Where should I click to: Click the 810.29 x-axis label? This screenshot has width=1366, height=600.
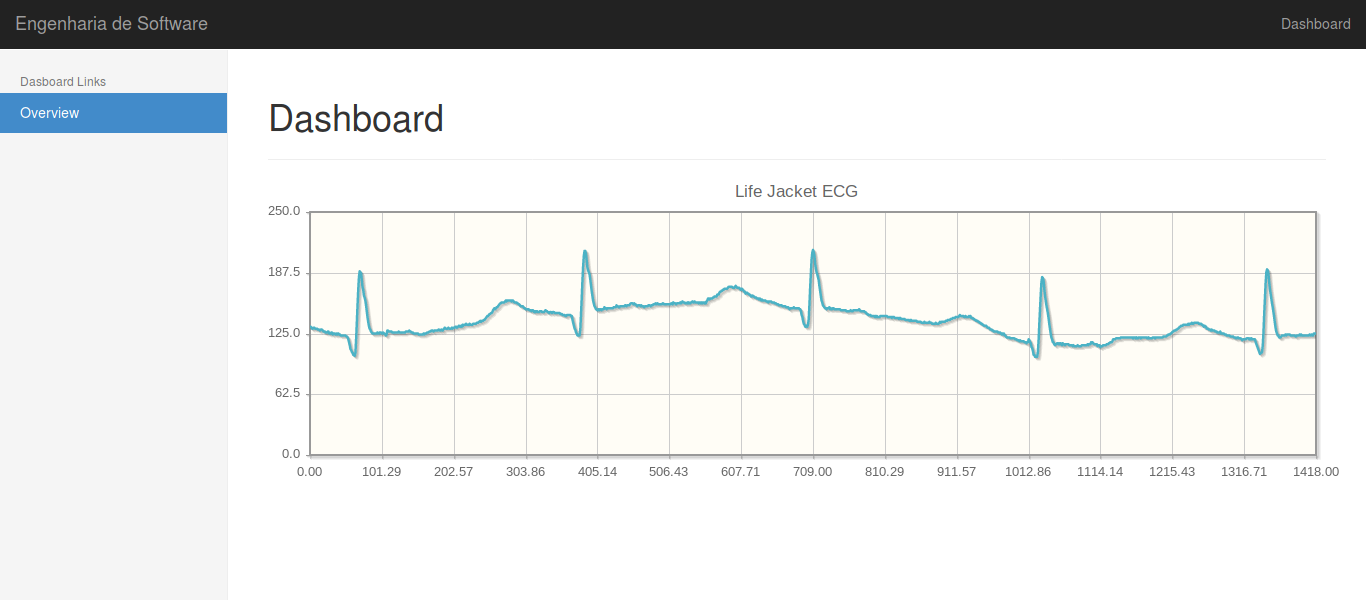coord(885,472)
